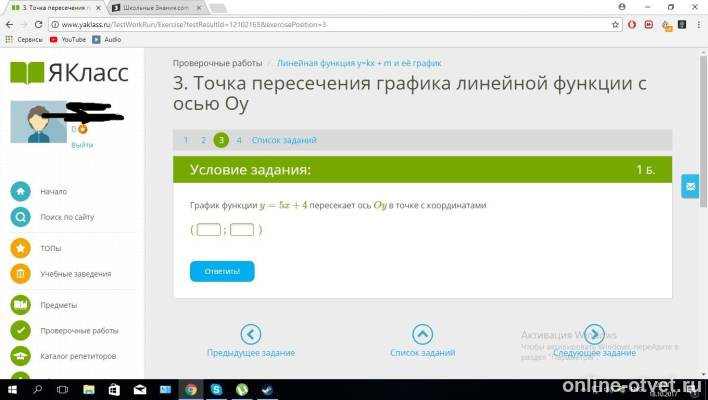Open the ТОПы star icon
Viewport: 708px width, 400px height.
20,248
